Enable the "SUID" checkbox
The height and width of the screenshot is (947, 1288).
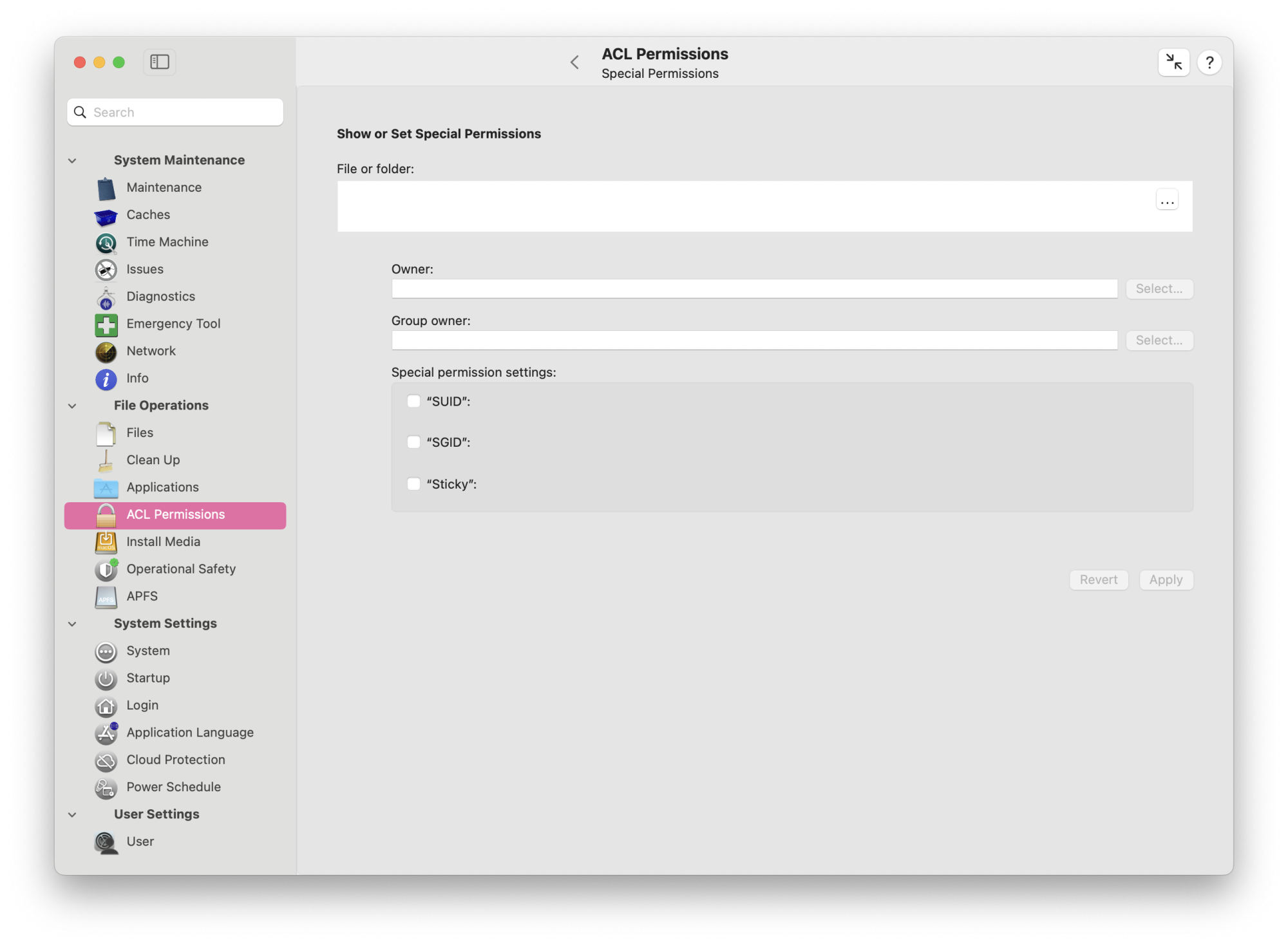click(x=413, y=401)
